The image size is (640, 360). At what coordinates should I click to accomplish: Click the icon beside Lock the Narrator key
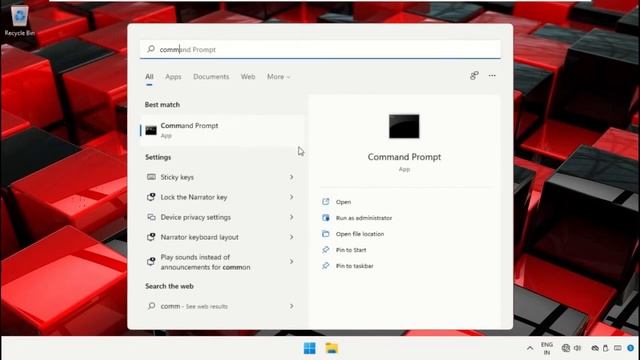151,197
